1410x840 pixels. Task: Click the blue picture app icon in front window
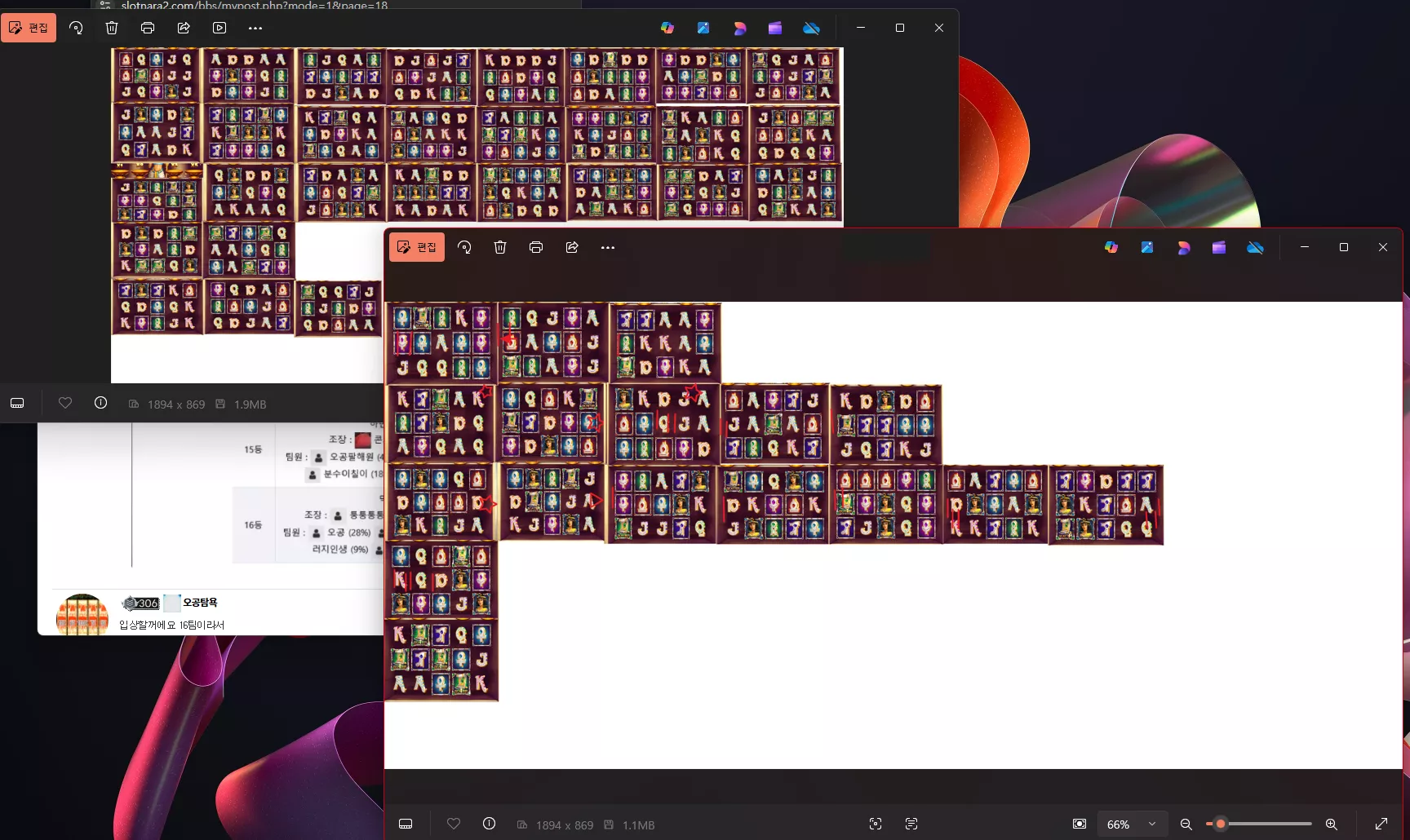click(x=1147, y=247)
